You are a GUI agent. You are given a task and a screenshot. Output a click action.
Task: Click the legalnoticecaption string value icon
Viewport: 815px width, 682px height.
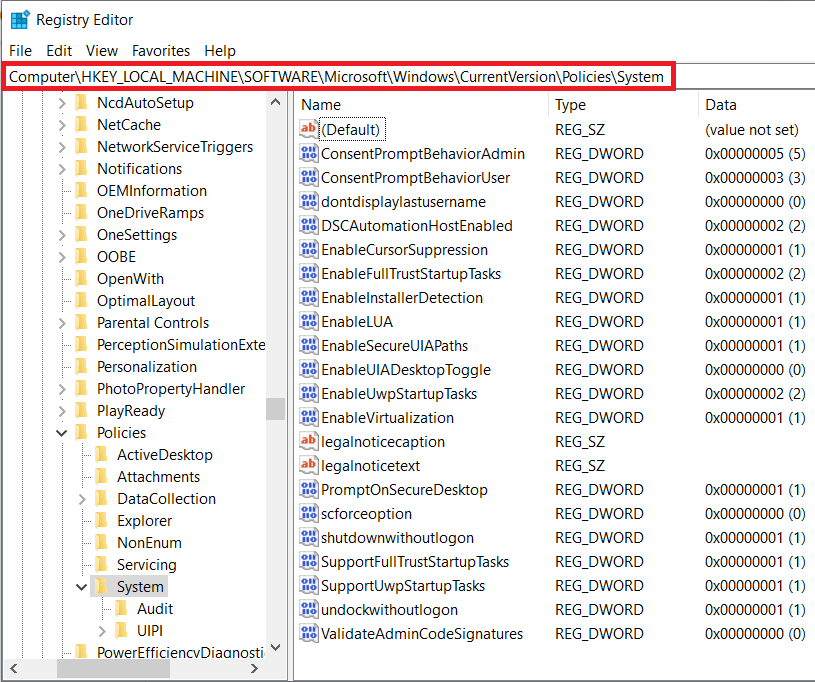308,442
